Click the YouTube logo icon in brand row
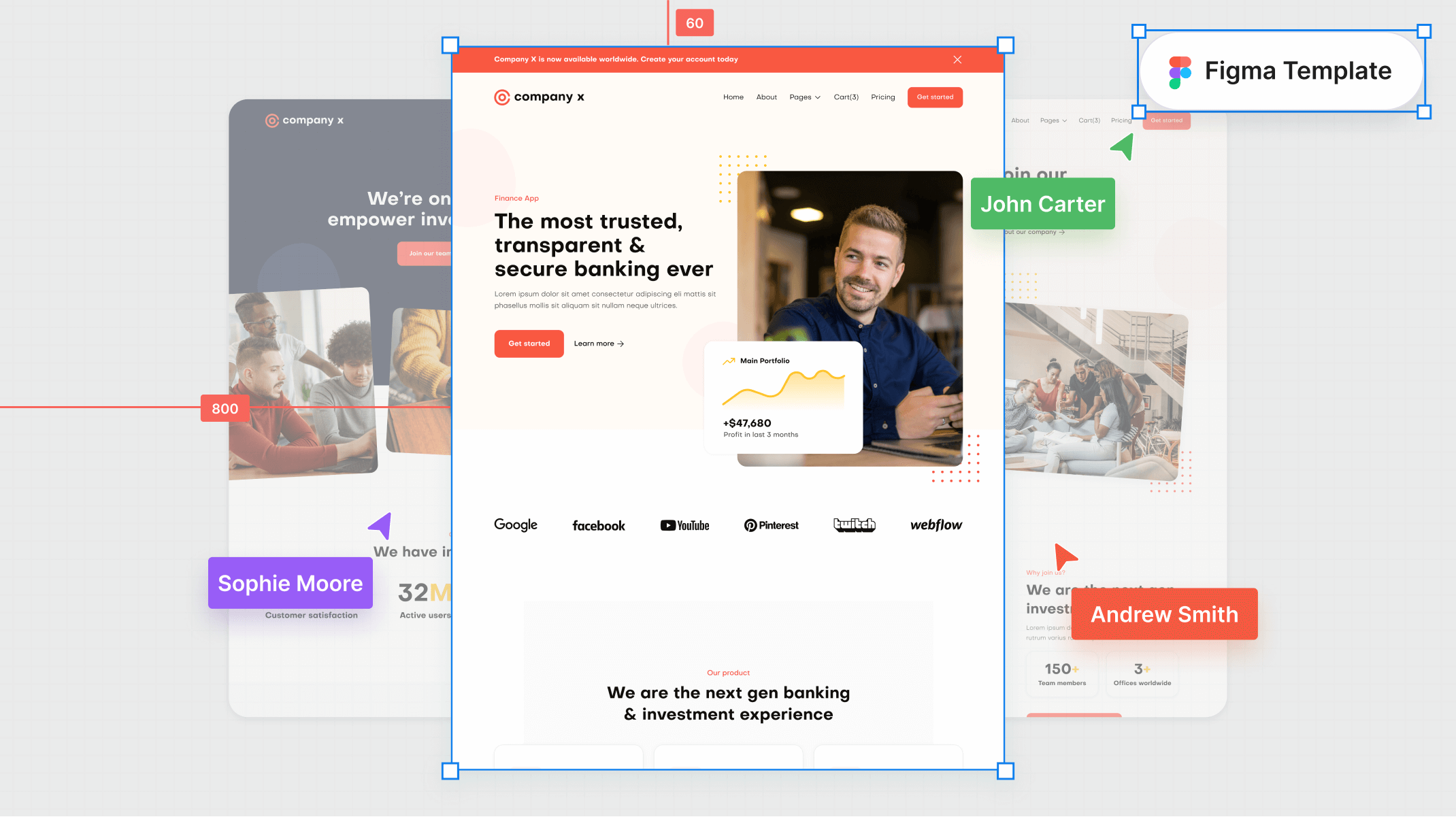 pyautogui.click(x=685, y=525)
